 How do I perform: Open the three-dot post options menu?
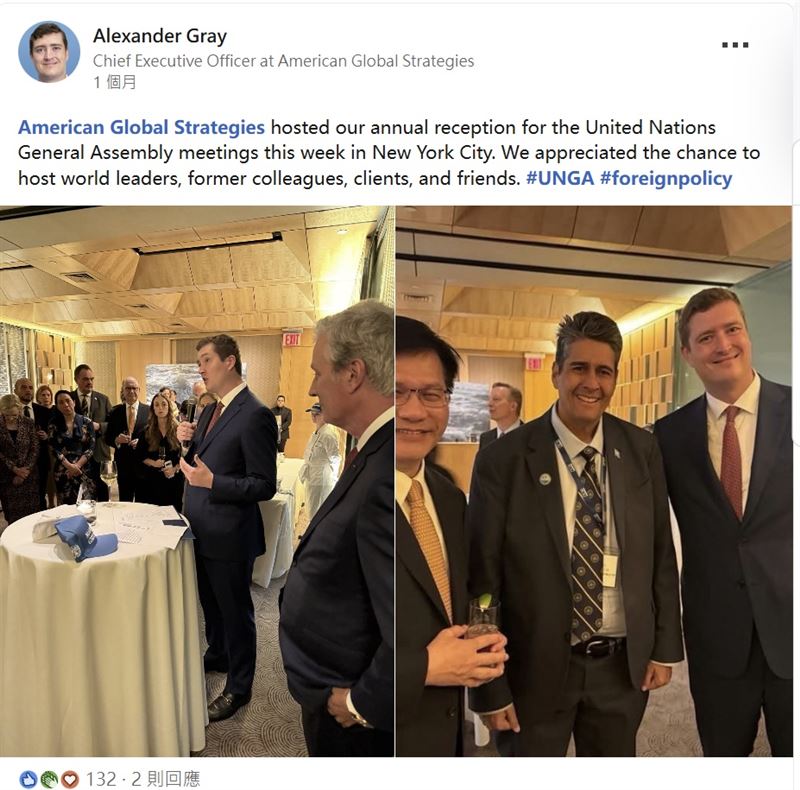735,45
